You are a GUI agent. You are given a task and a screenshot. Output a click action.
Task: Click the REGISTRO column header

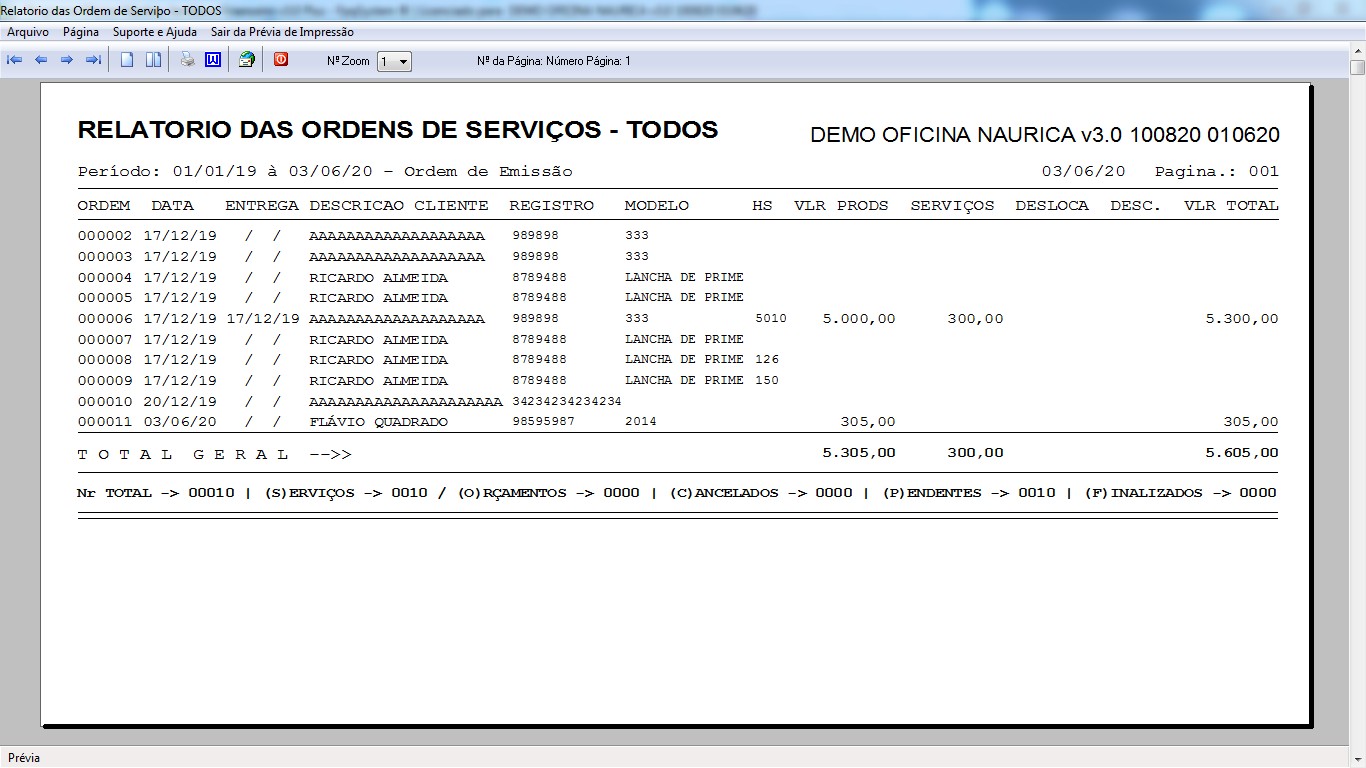tap(551, 205)
